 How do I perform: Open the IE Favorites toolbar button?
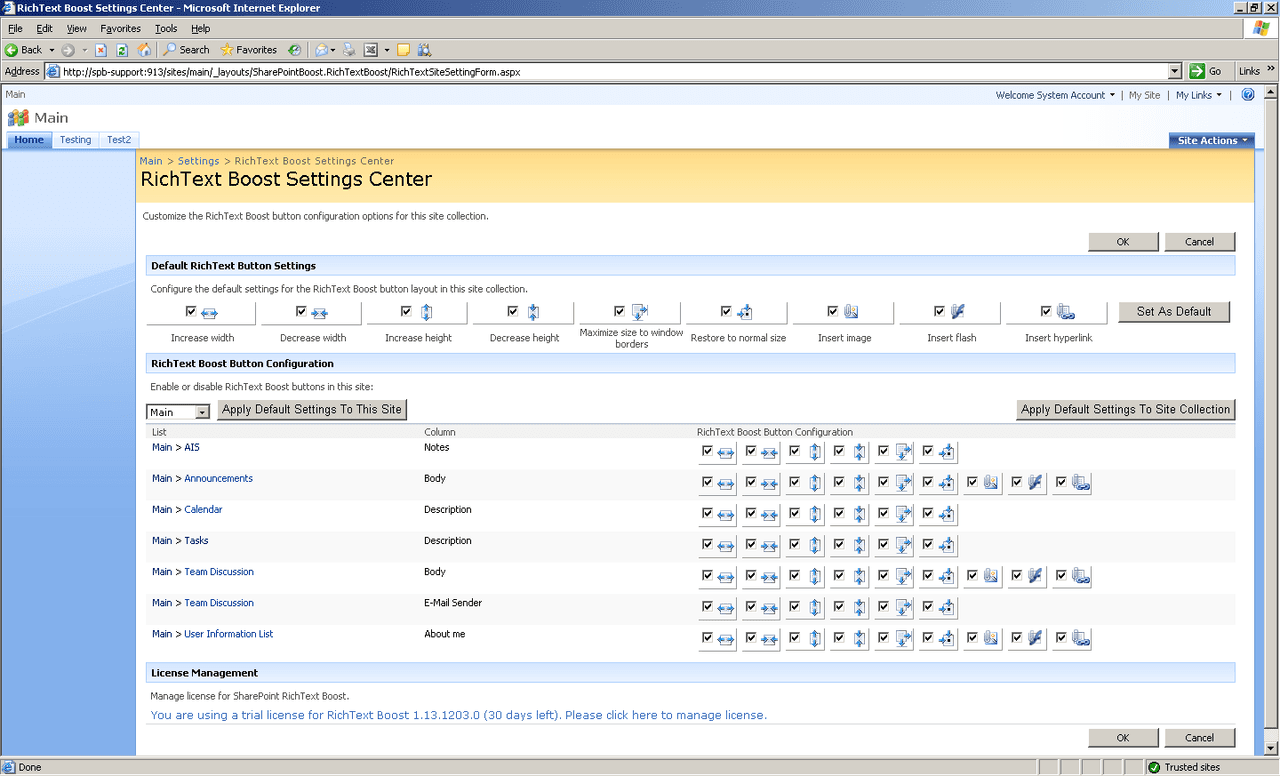tap(249, 50)
